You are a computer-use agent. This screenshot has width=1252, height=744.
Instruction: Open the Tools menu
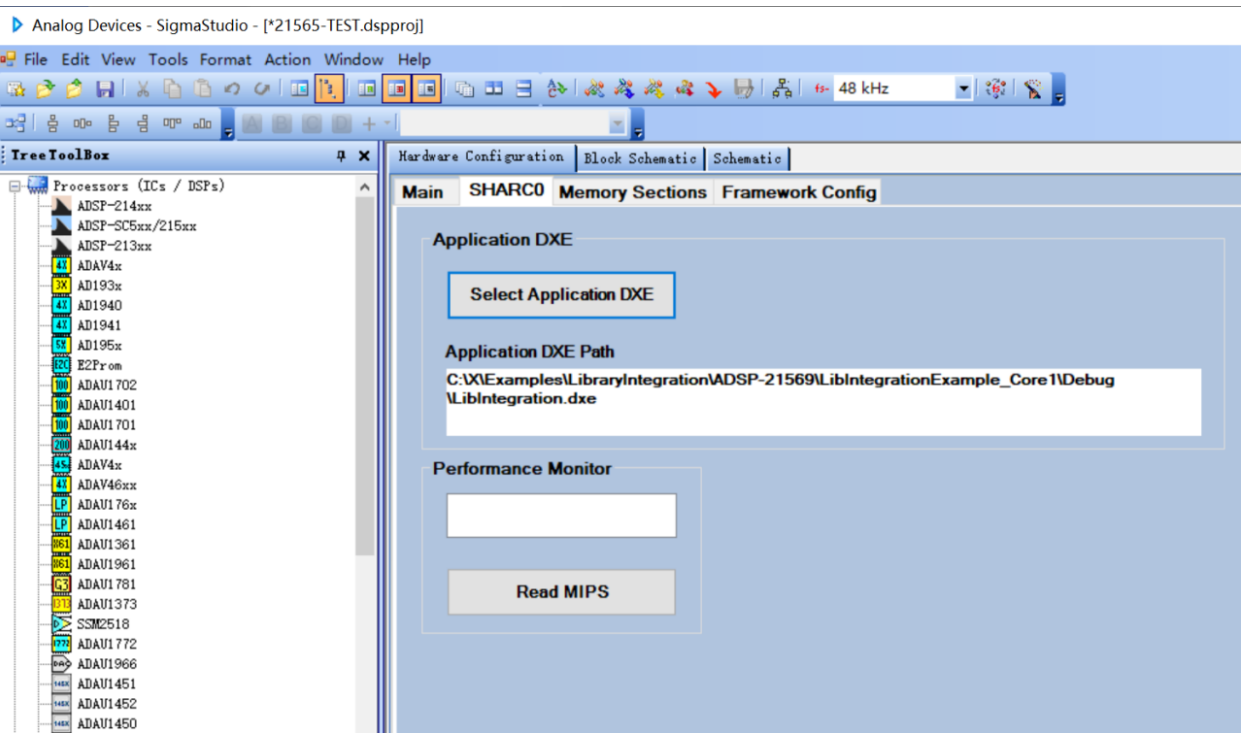[168, 60]
